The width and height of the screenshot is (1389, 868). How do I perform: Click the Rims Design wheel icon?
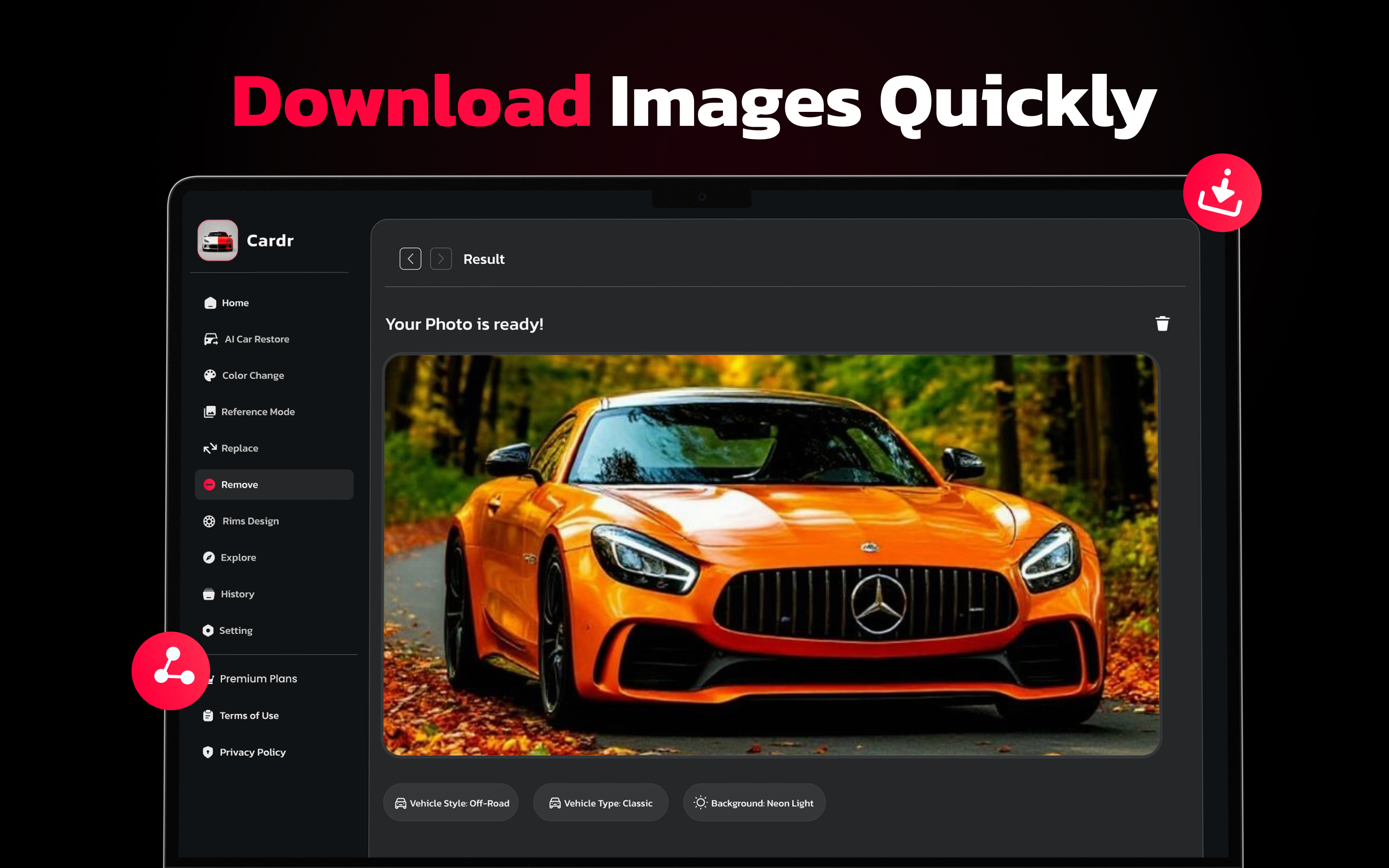click(x=209, y=521)
